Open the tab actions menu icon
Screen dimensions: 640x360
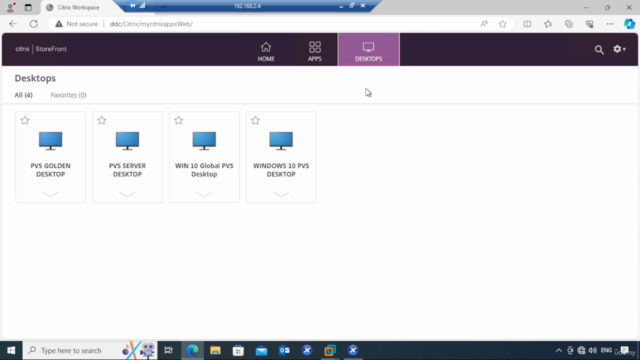(28, 7)
